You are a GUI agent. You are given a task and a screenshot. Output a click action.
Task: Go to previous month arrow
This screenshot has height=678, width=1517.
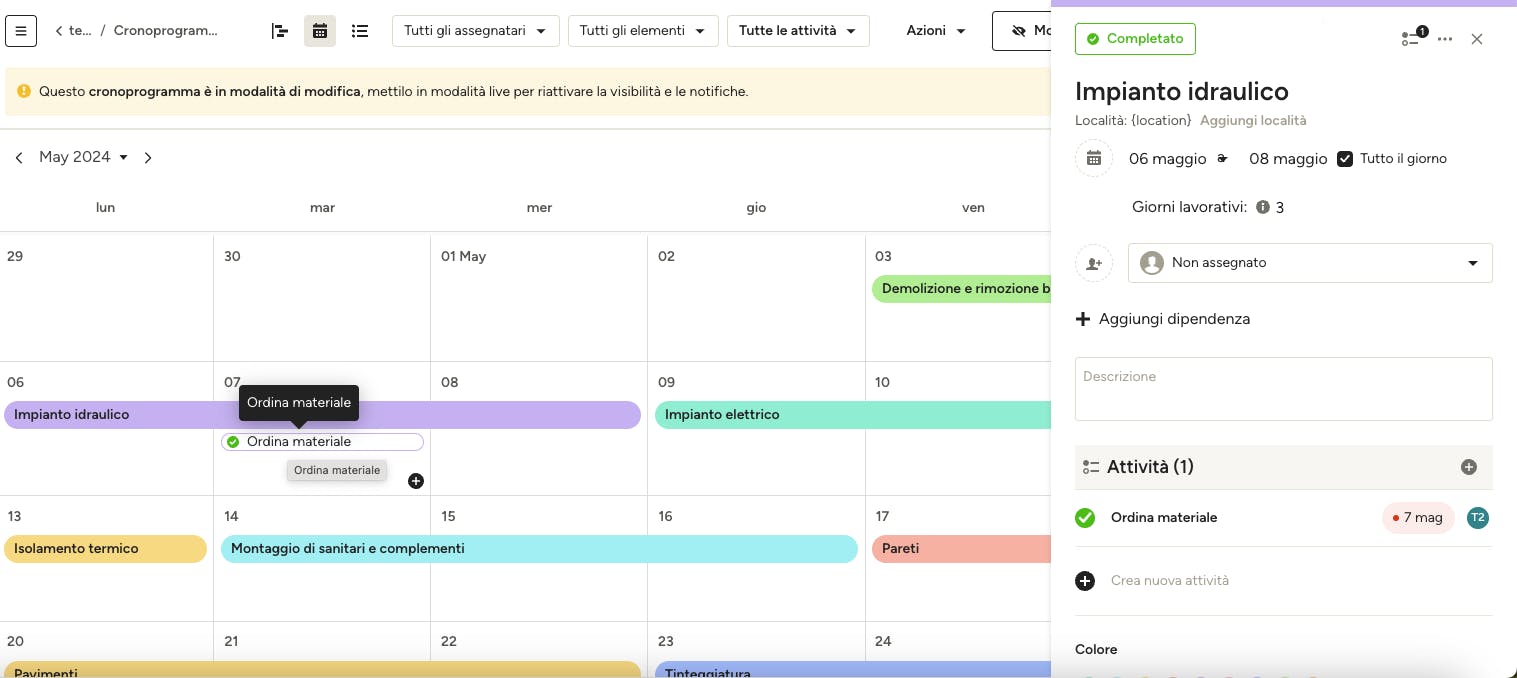pyautogui.click(x=19, y=158)
